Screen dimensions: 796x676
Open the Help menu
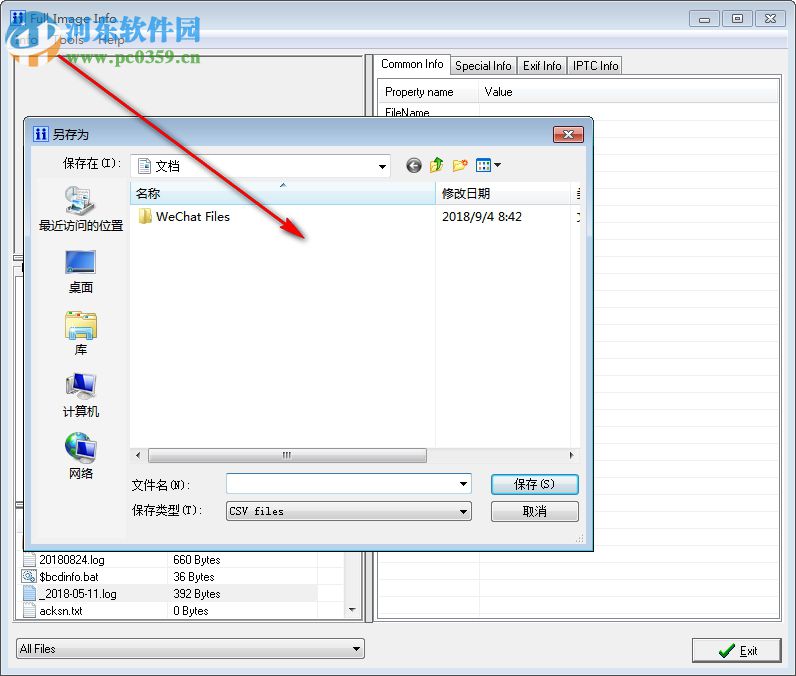111,40
